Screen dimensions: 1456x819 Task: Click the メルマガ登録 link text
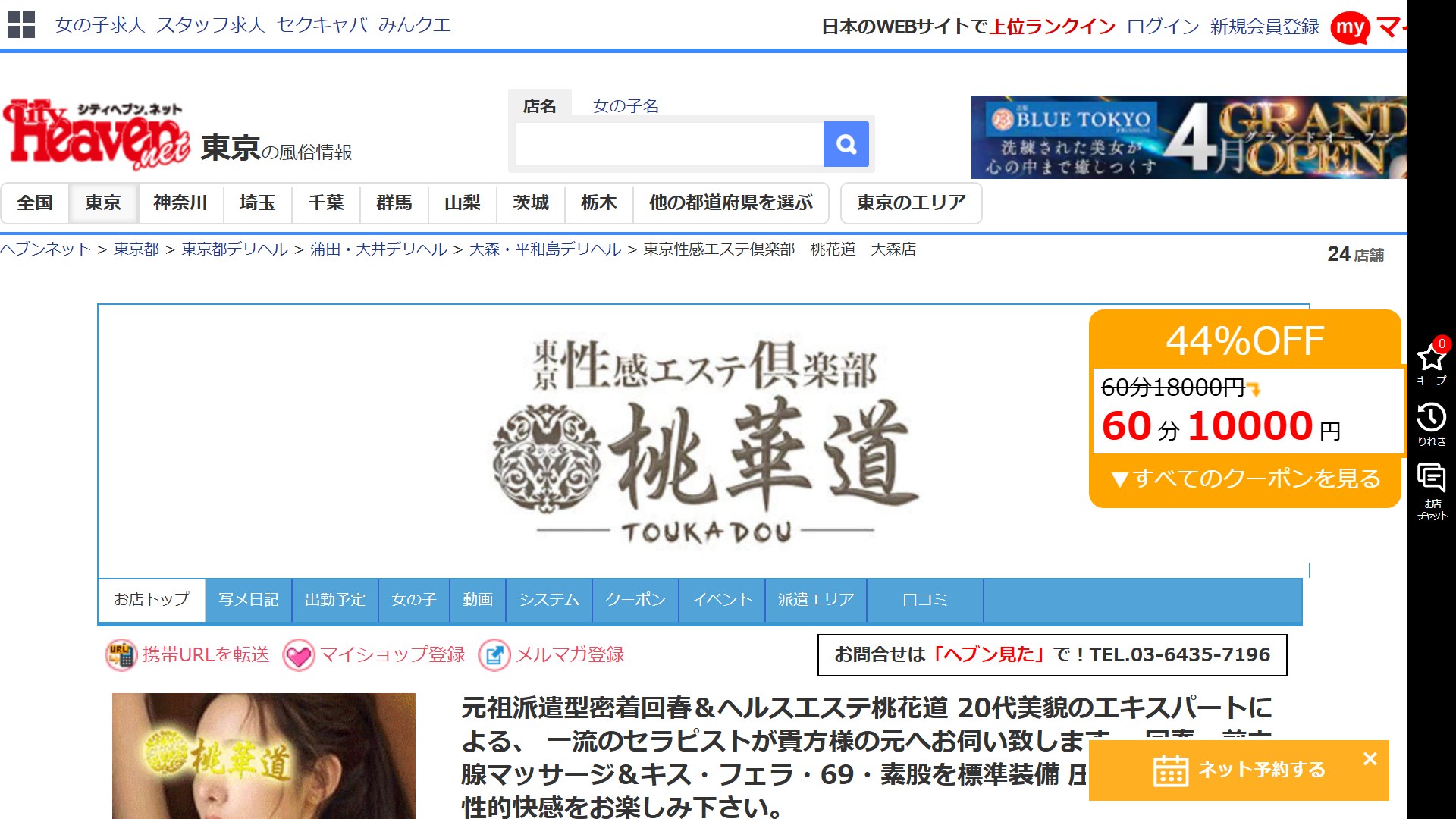570,655
